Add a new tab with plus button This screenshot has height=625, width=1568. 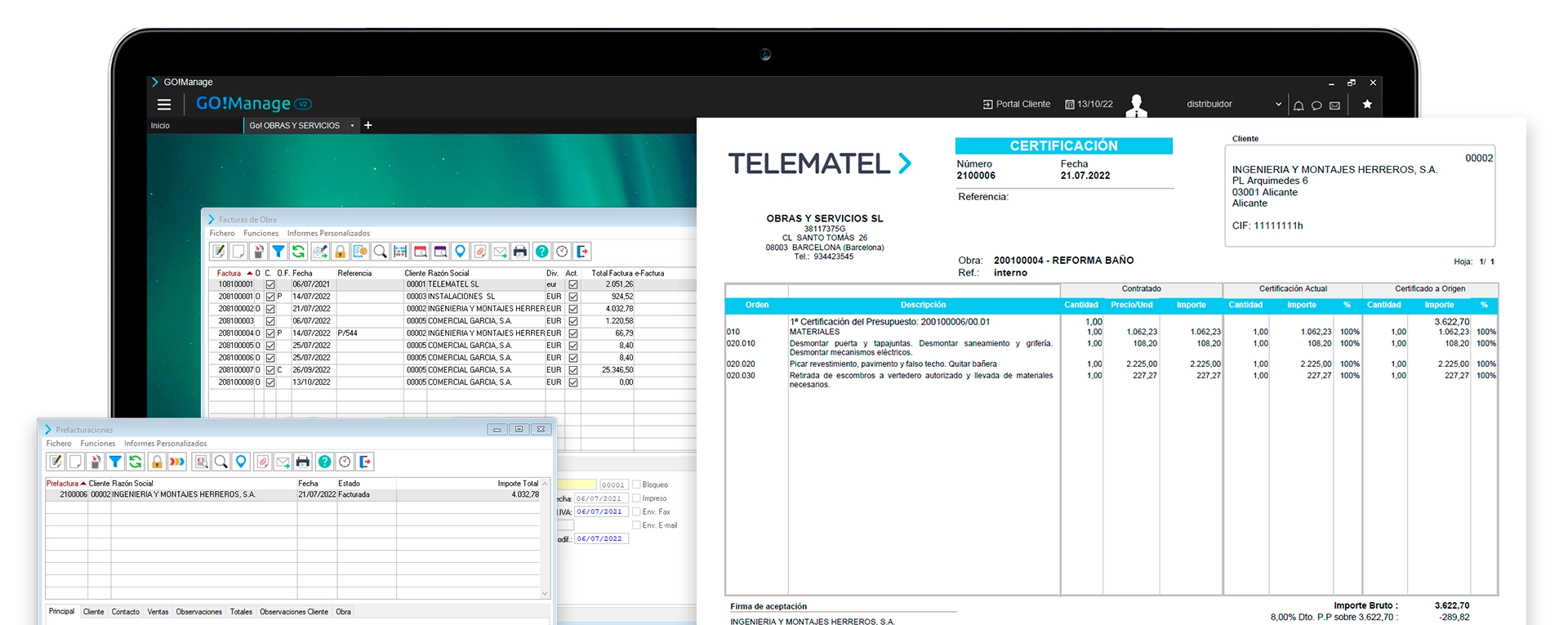[368, 125]
